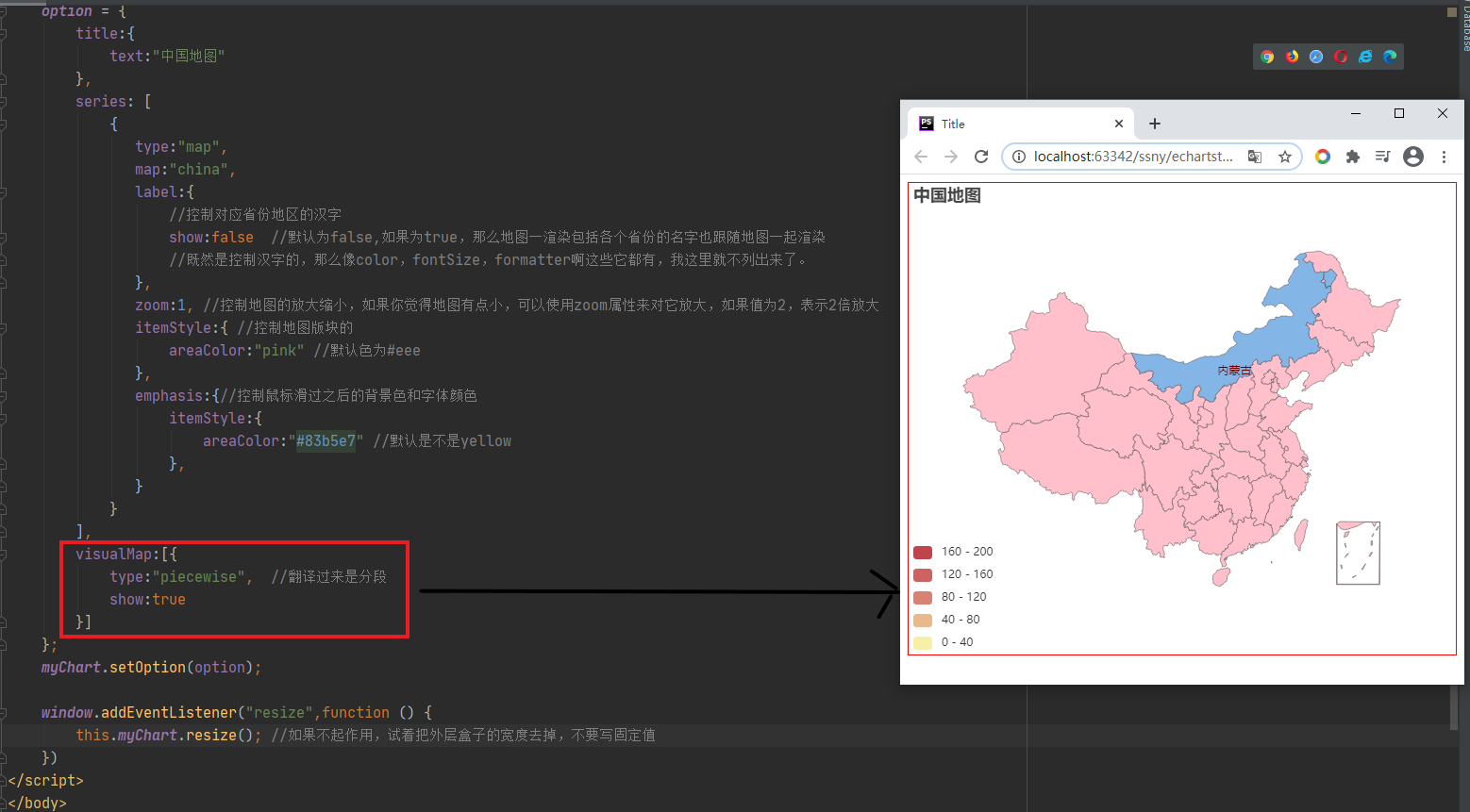Click the "#83b5e7" color string in code
The height and width of the screenshot is (812, 1470).
point(326,440)
